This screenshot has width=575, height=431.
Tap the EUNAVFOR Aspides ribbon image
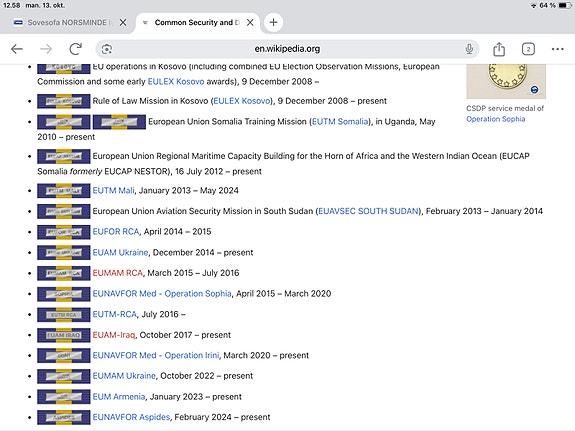(x=63, y=417)
